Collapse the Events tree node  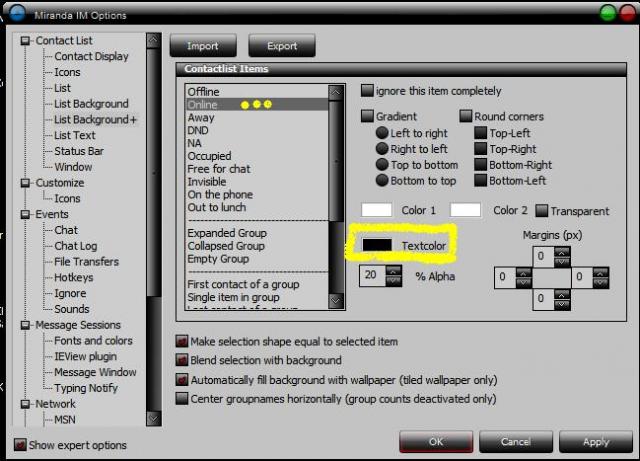[x=25, y=214]
